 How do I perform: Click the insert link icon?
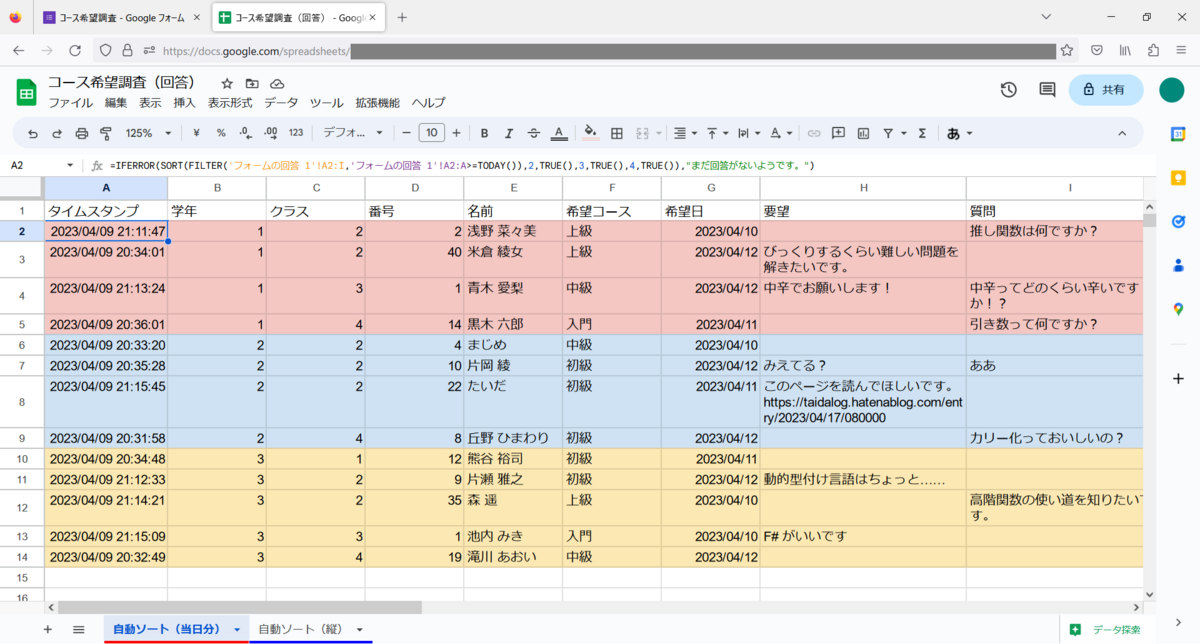point(814,133)
